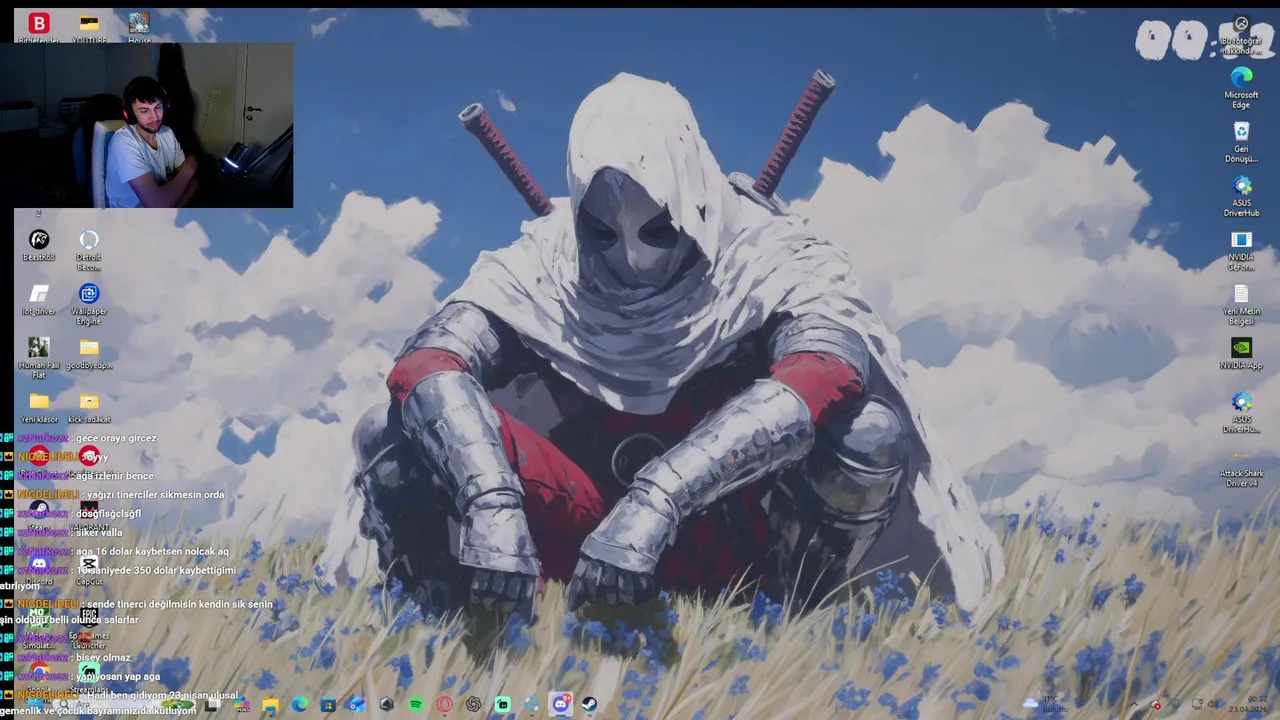Open the lot driver desktop icon
This screenshot has width=1280, height=720.
click(x=39, y=299)
